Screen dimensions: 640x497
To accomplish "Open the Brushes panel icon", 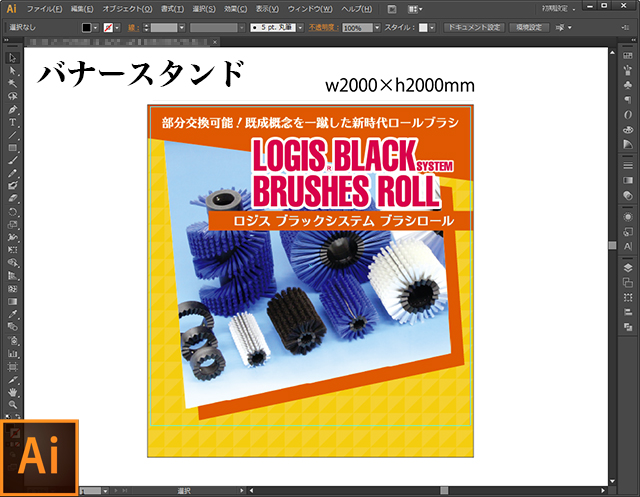I will (628, 70).
